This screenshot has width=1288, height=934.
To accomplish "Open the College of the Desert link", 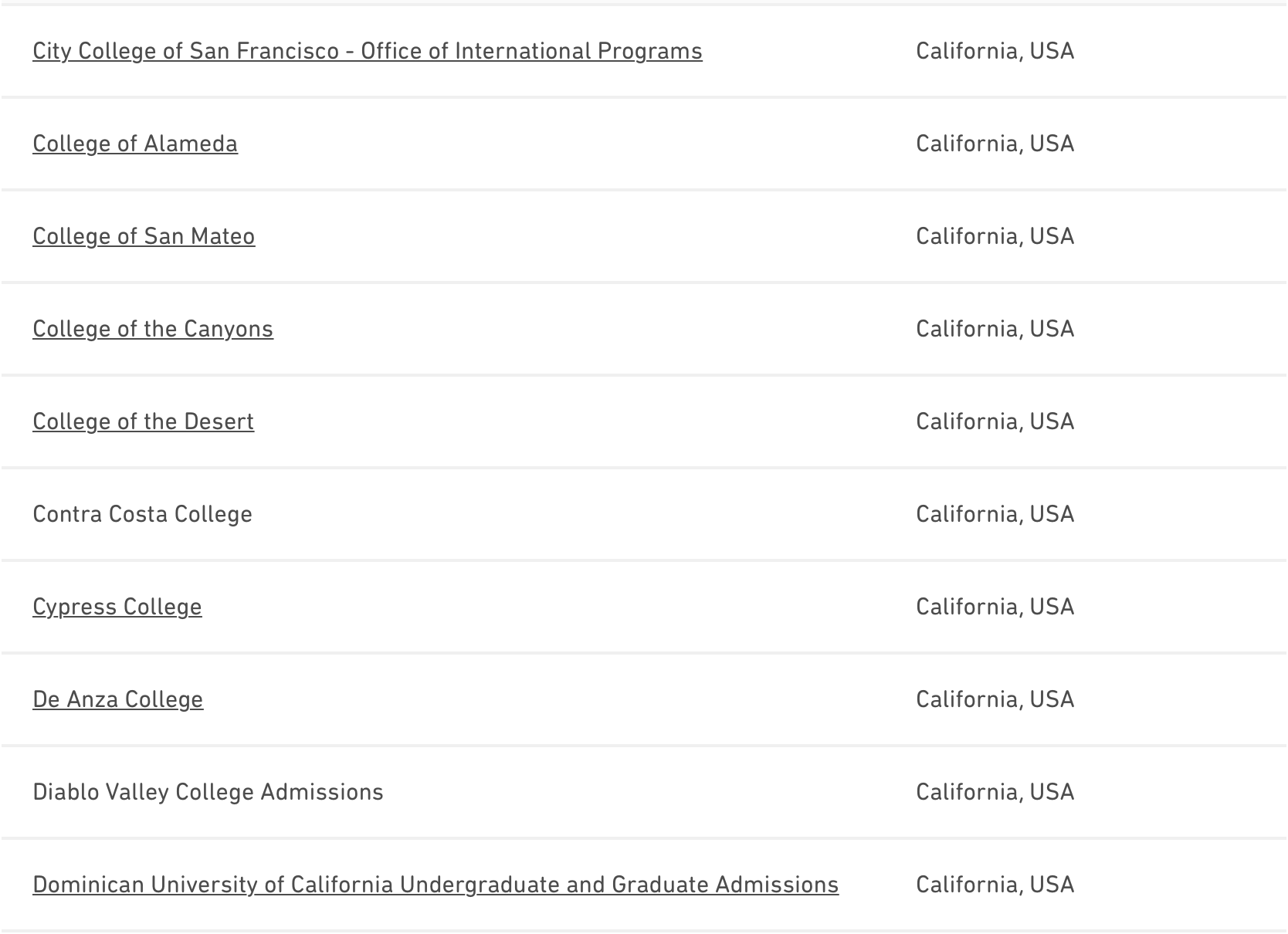I will click(143, 421).
